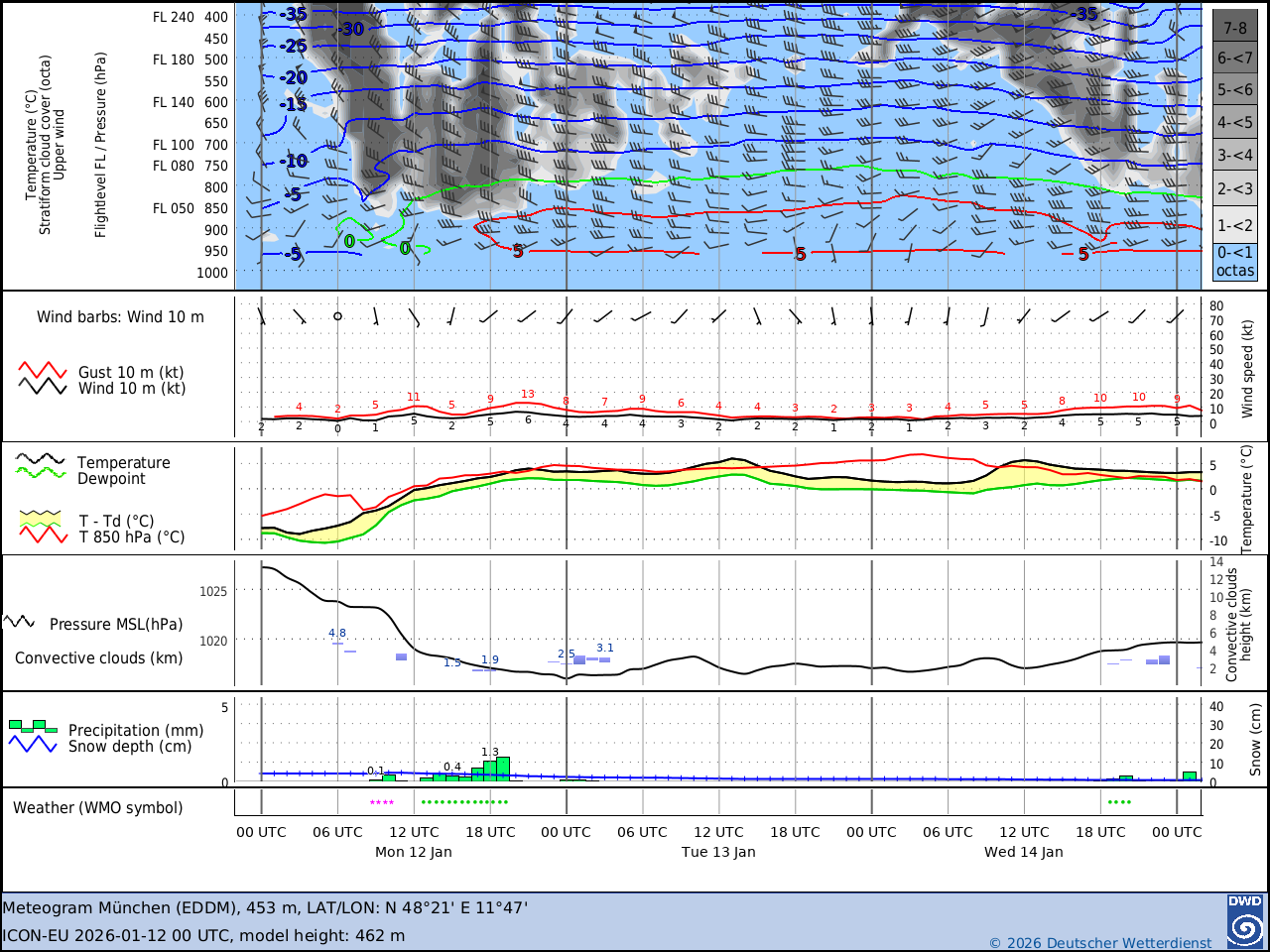Click the 0.4 precipitation value
The width and height of the screenshot is (1270, 952).
(452, 767)
